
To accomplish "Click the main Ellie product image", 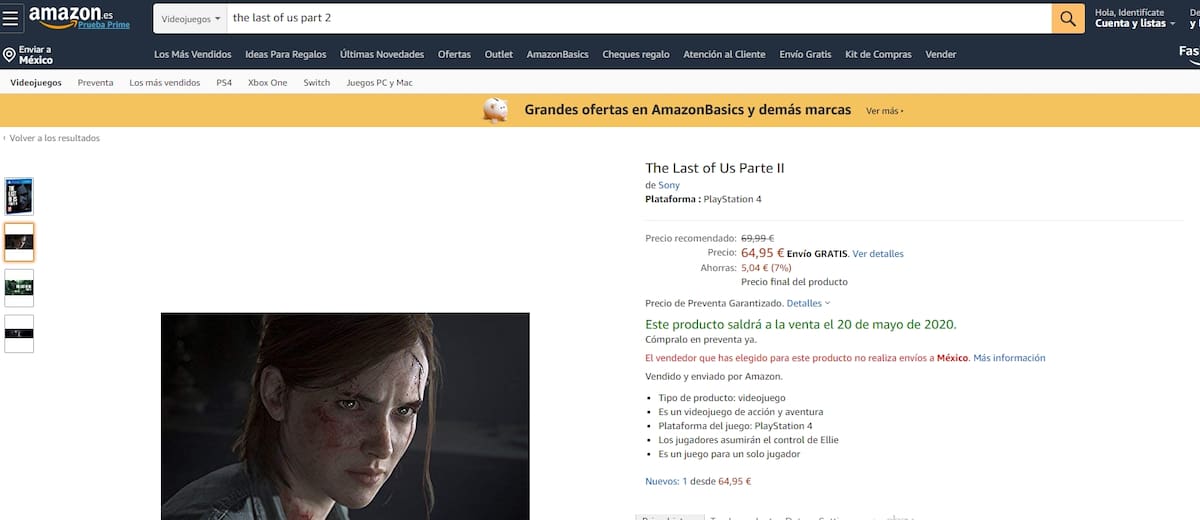I will pos(345,416).
